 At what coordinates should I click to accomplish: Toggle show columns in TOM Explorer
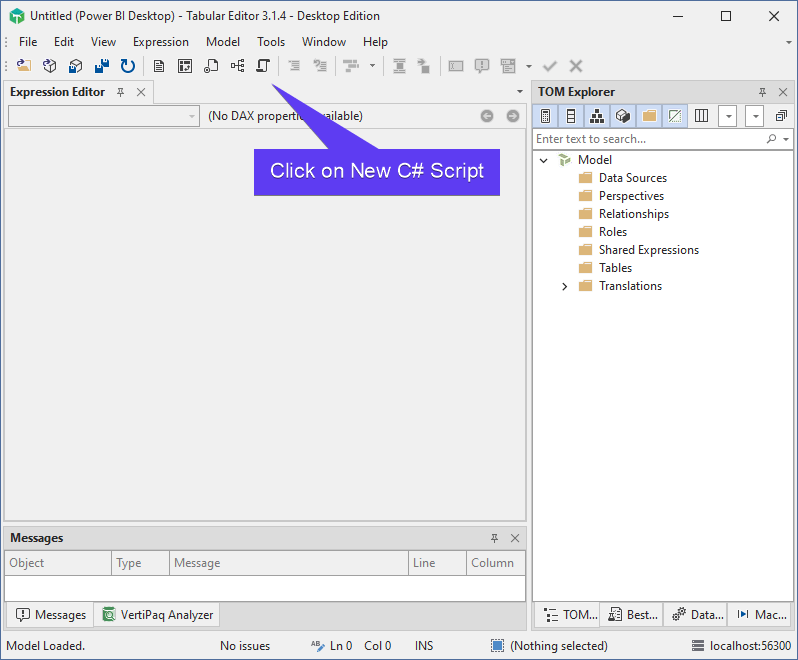pos(571,116)
